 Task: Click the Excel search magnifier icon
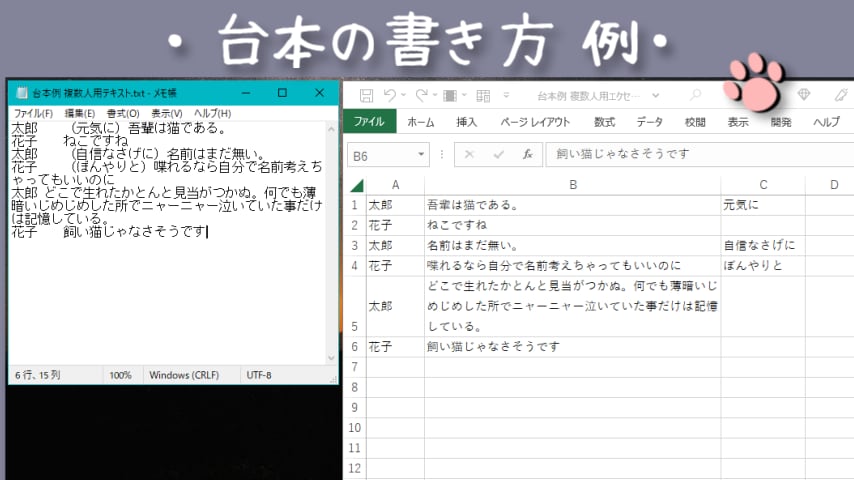click(x=696, y=95)
